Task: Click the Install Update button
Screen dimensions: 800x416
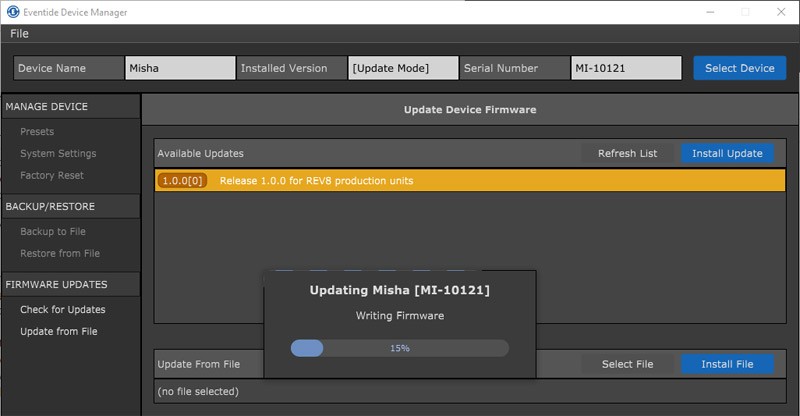Action: click(x=727, y=153)
